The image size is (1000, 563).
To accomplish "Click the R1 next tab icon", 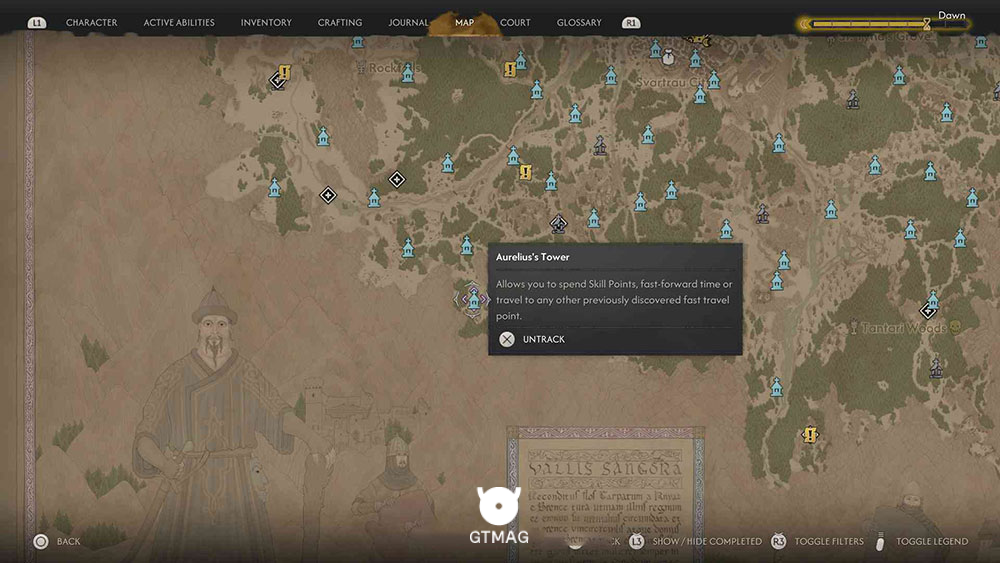I will click(631, 23).
